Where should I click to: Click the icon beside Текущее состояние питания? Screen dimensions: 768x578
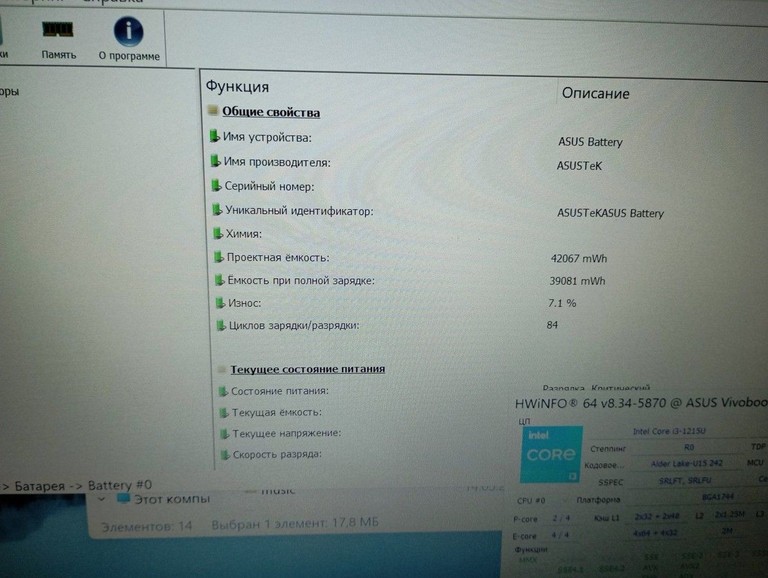[x=222, y=369]
